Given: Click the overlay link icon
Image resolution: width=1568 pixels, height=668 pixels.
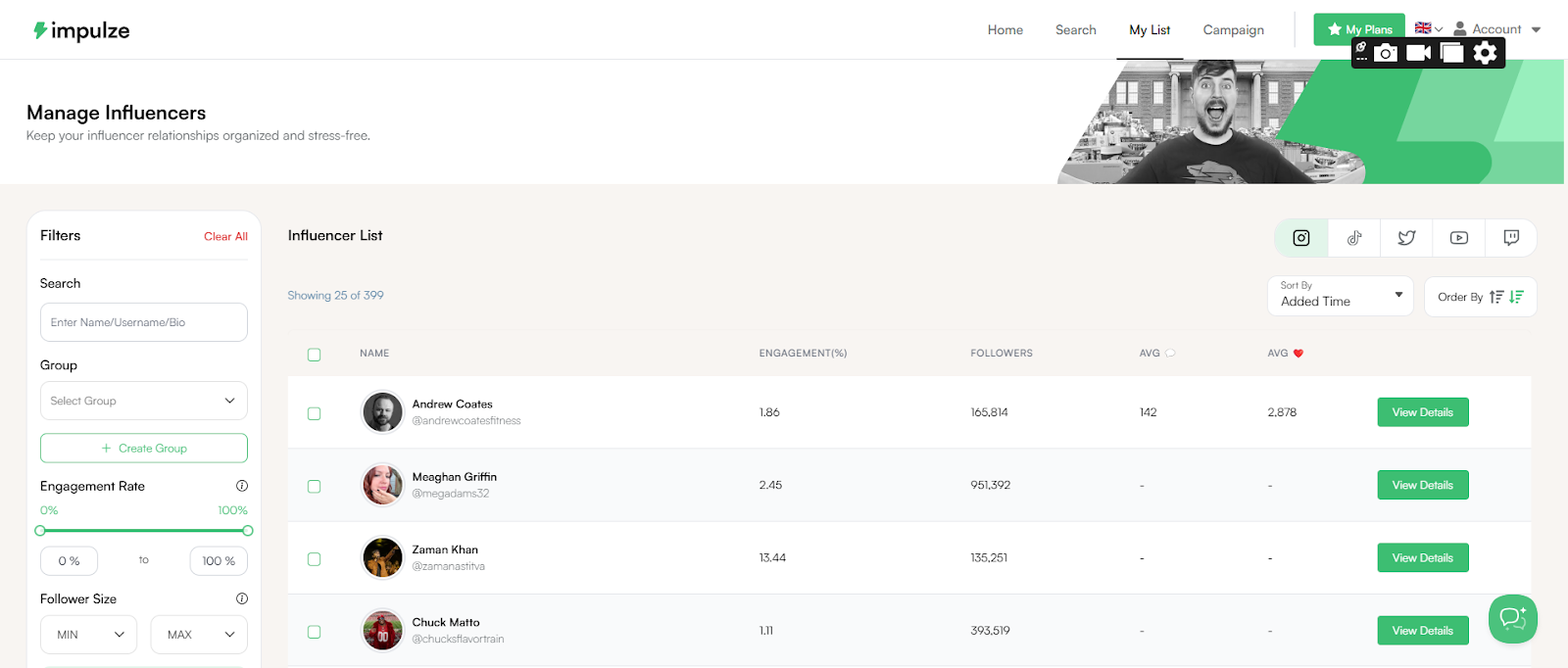Looking at the screenshot, I should (x=1361, y=47).
